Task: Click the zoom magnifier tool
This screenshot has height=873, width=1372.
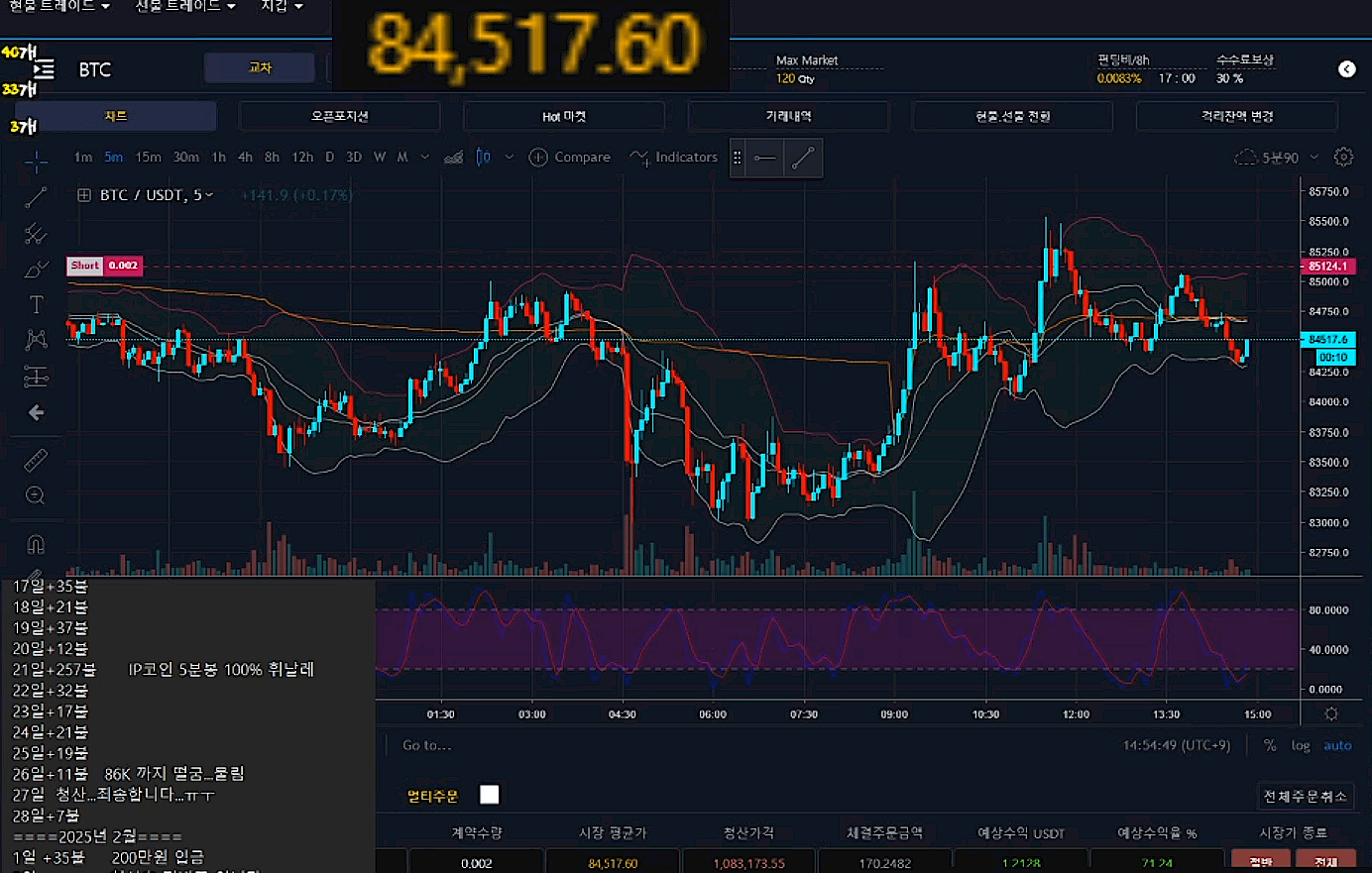Action: (x=36, y=495)
